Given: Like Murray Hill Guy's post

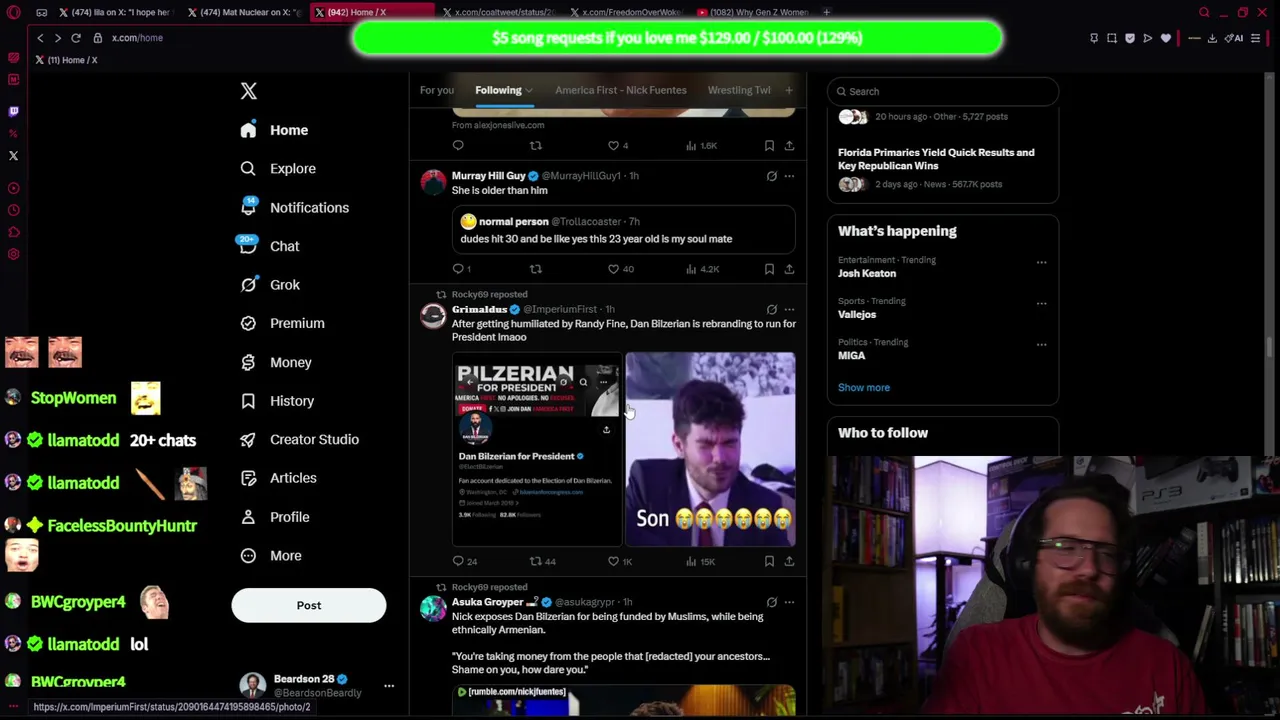Looking at the screenshot, I should 620,269.
